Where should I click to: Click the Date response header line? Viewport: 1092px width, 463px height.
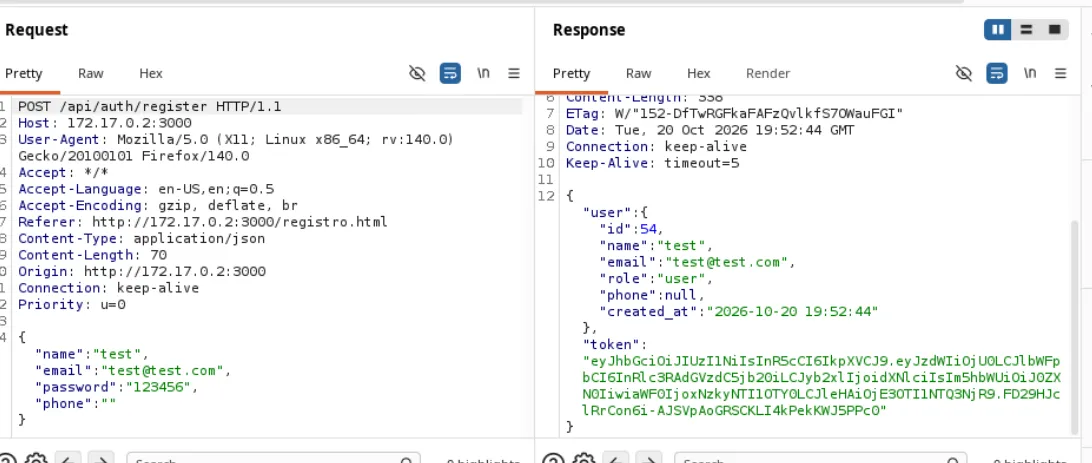710,130
